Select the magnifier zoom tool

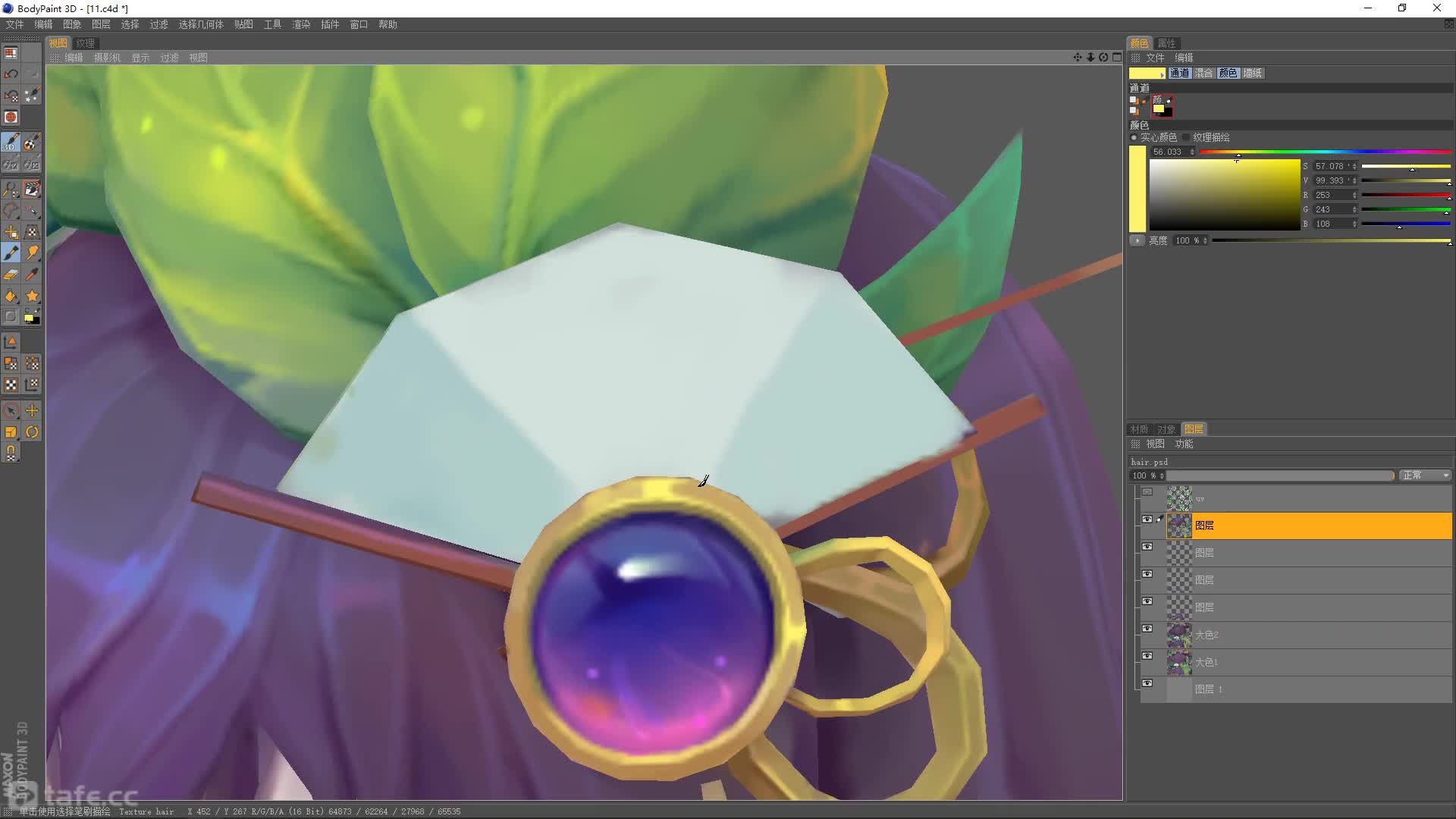pos(11,189)
